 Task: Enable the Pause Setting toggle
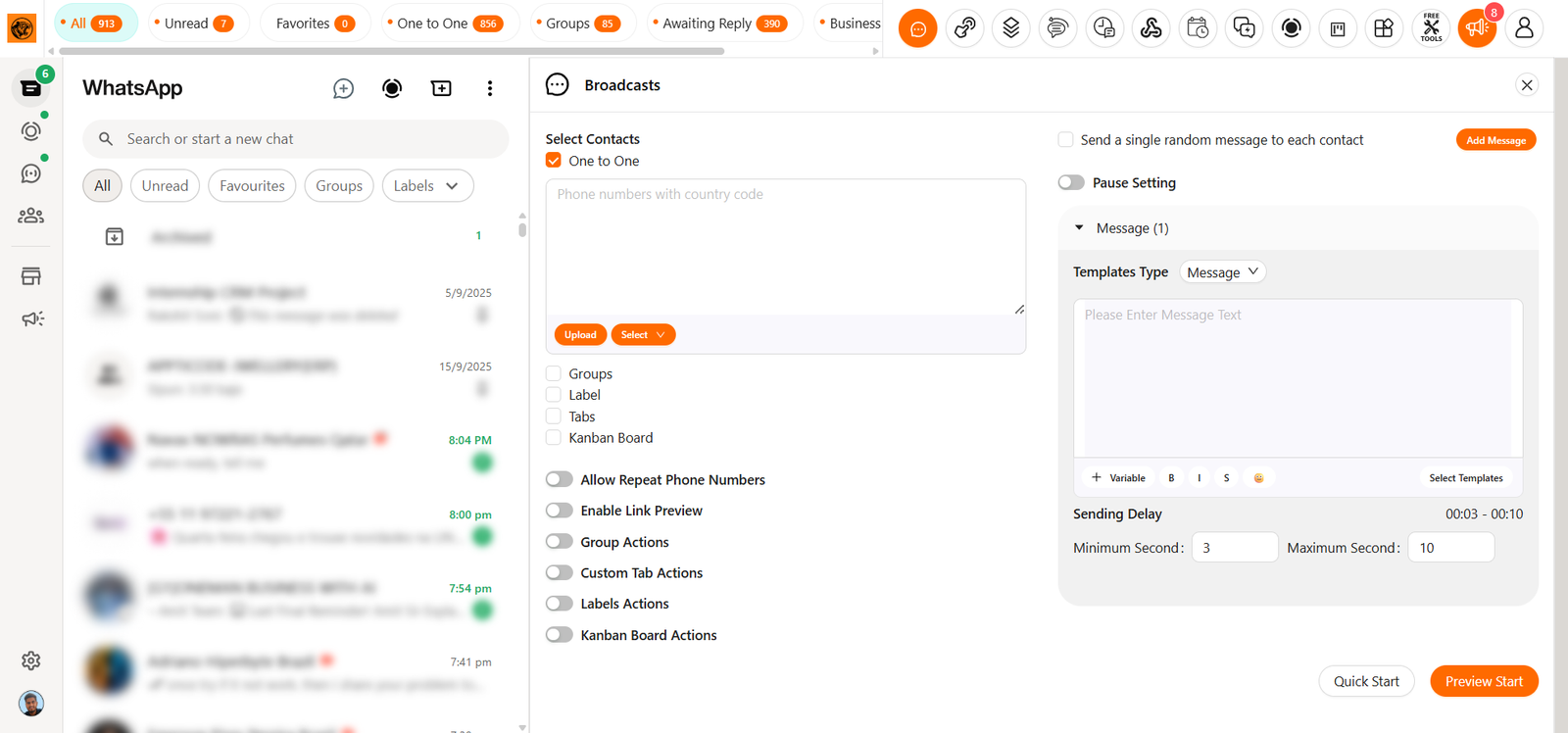click(1071, 183)
